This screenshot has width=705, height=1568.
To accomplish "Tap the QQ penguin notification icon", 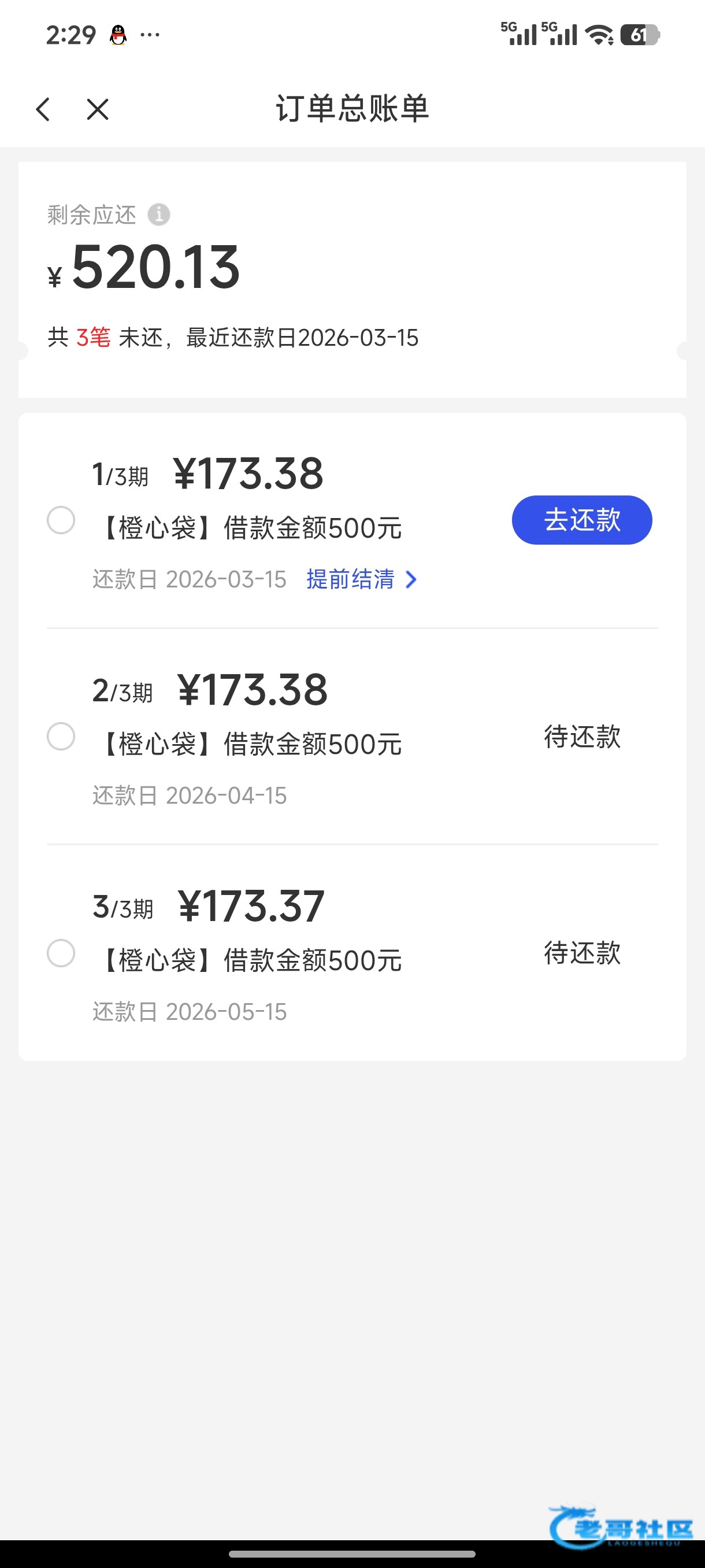I will tap(118, 35).
